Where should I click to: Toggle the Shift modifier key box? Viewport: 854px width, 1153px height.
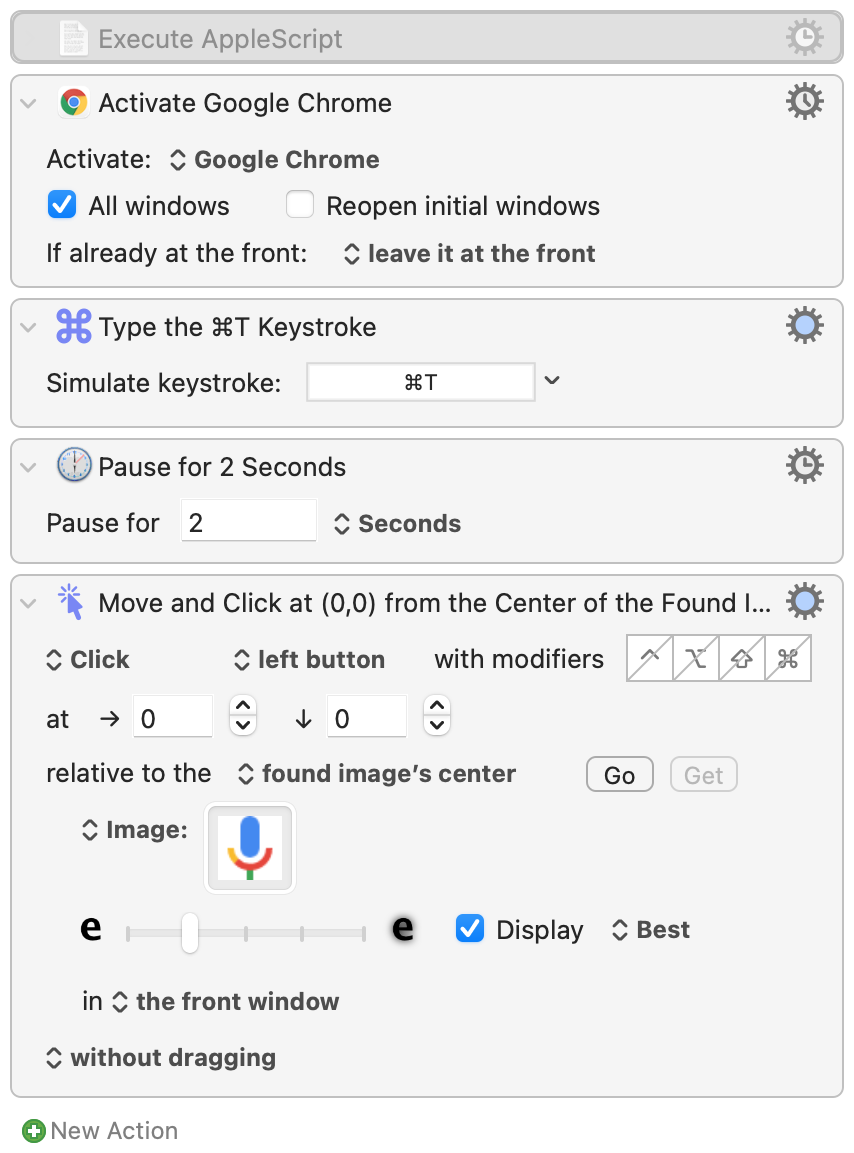click(x=741, y=658)
